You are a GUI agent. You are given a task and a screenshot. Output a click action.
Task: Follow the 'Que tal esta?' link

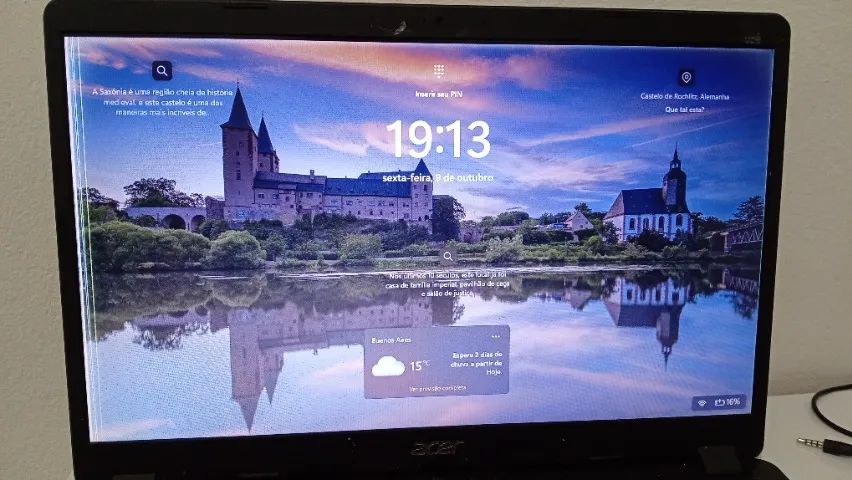[685, 110]
